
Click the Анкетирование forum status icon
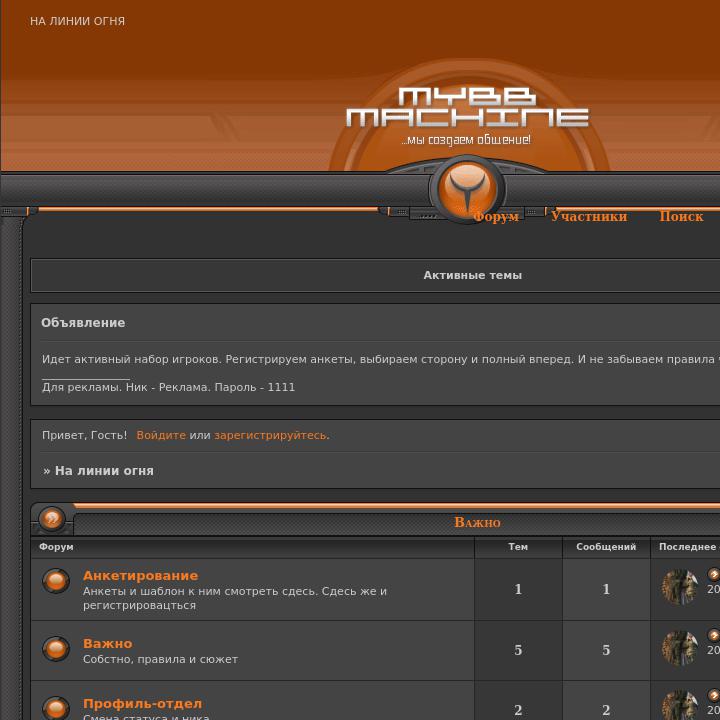click(x=56, y=581)
